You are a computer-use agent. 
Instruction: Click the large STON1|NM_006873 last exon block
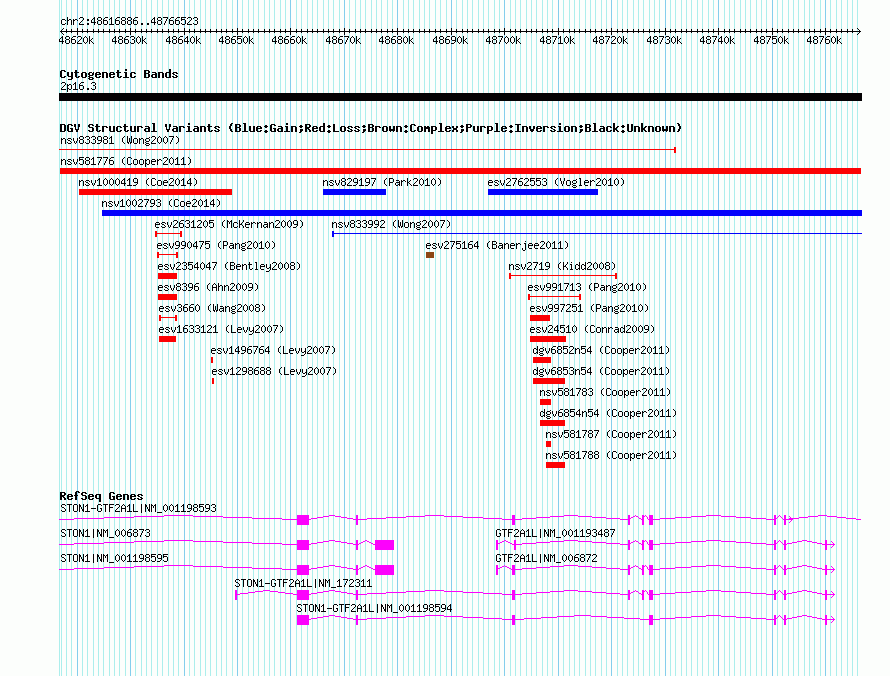pos(384,545)
